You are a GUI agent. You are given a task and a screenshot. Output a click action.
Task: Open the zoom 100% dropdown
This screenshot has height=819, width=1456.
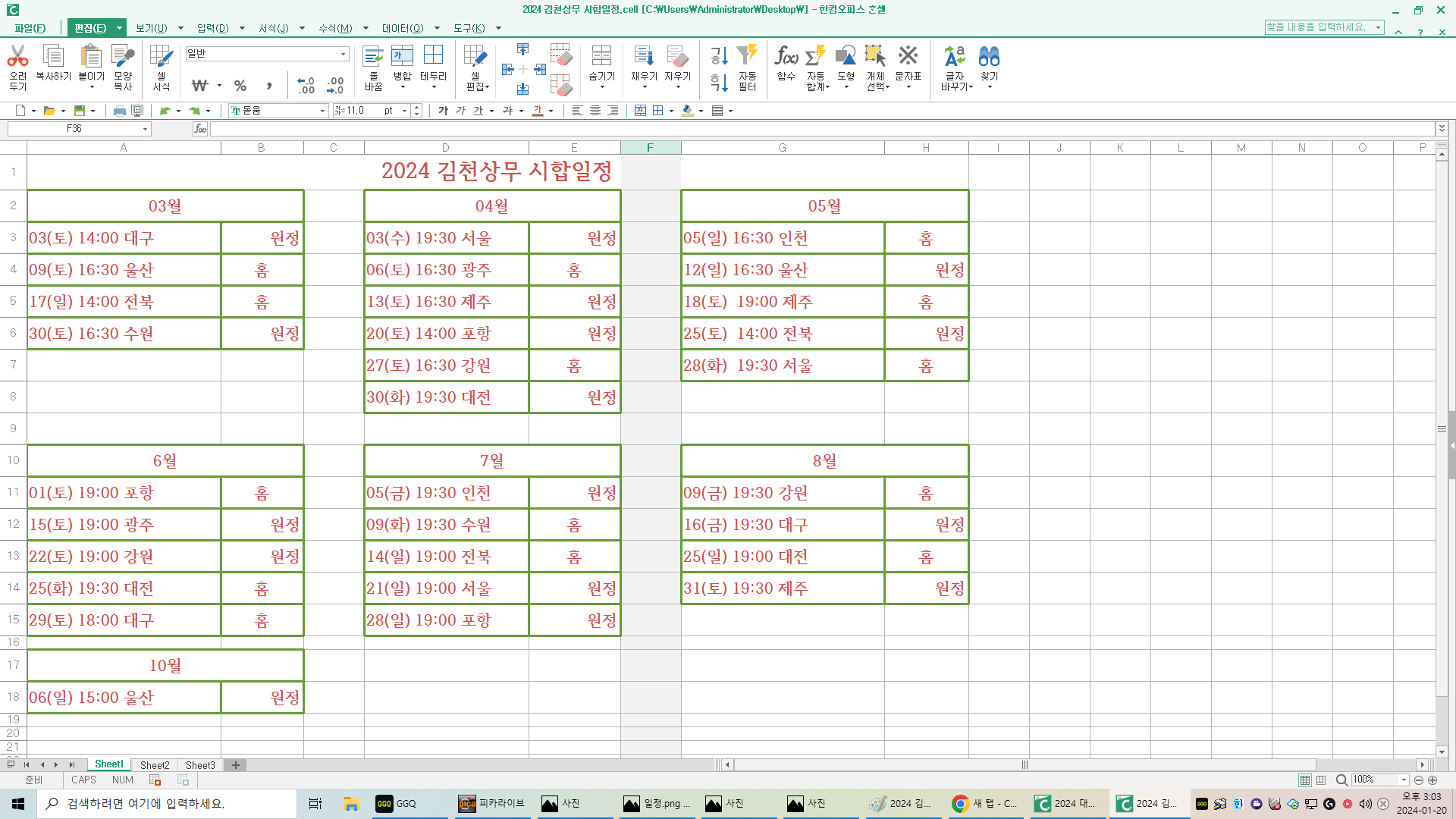click(x=1404, y=780)
